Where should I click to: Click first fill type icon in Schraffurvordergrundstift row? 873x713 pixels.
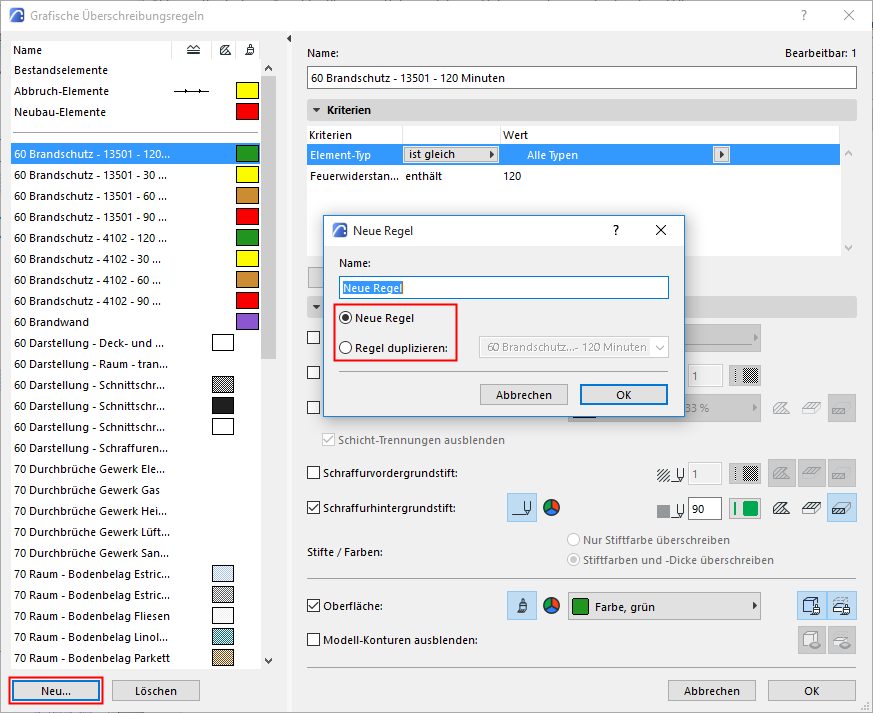(x=781, y=474)
